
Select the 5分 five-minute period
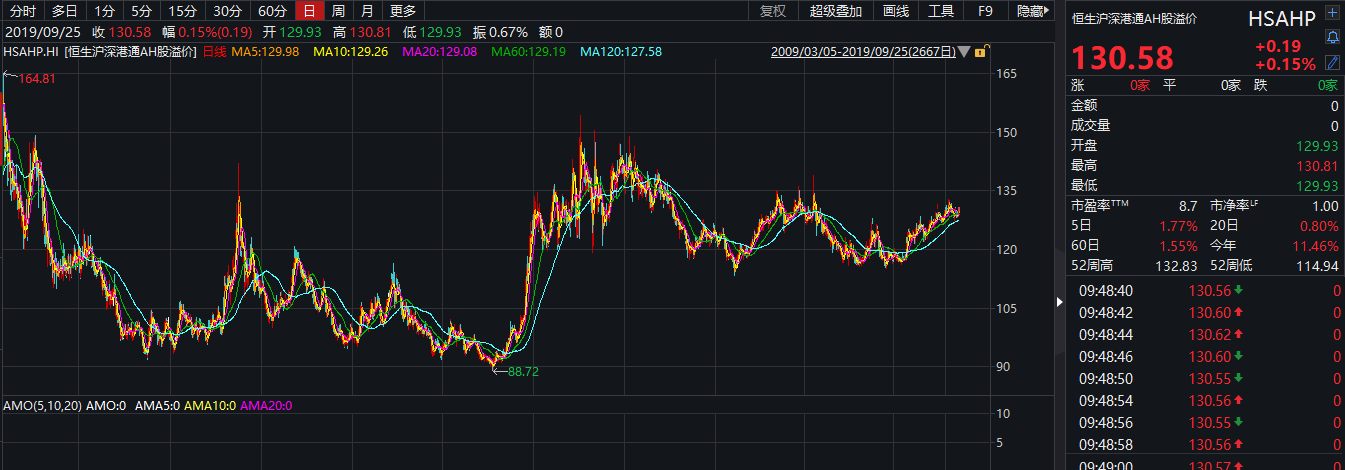(142, 11)
